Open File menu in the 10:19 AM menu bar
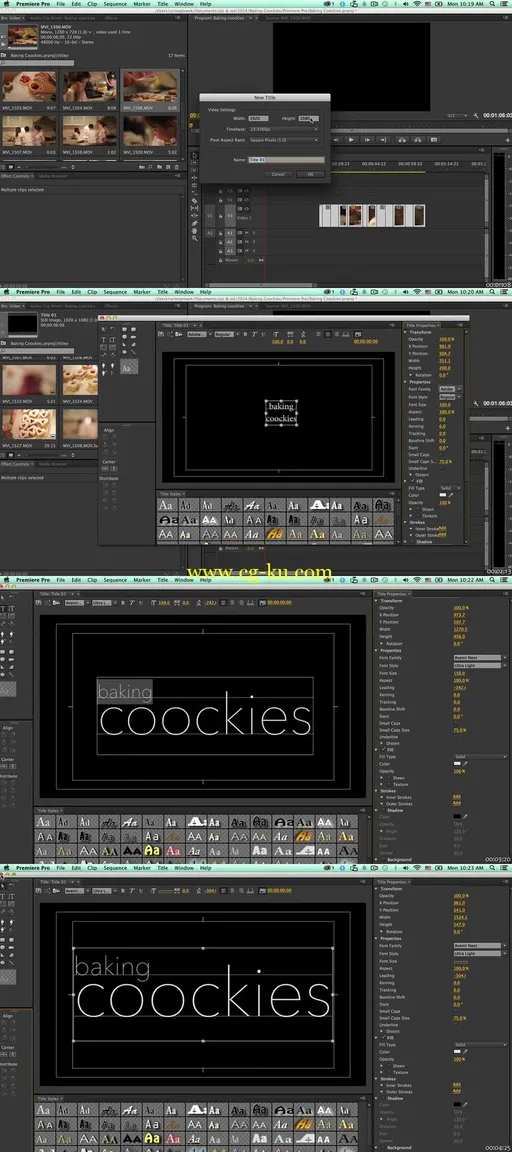The image size is (512, 1152). [x=61, y=4]
